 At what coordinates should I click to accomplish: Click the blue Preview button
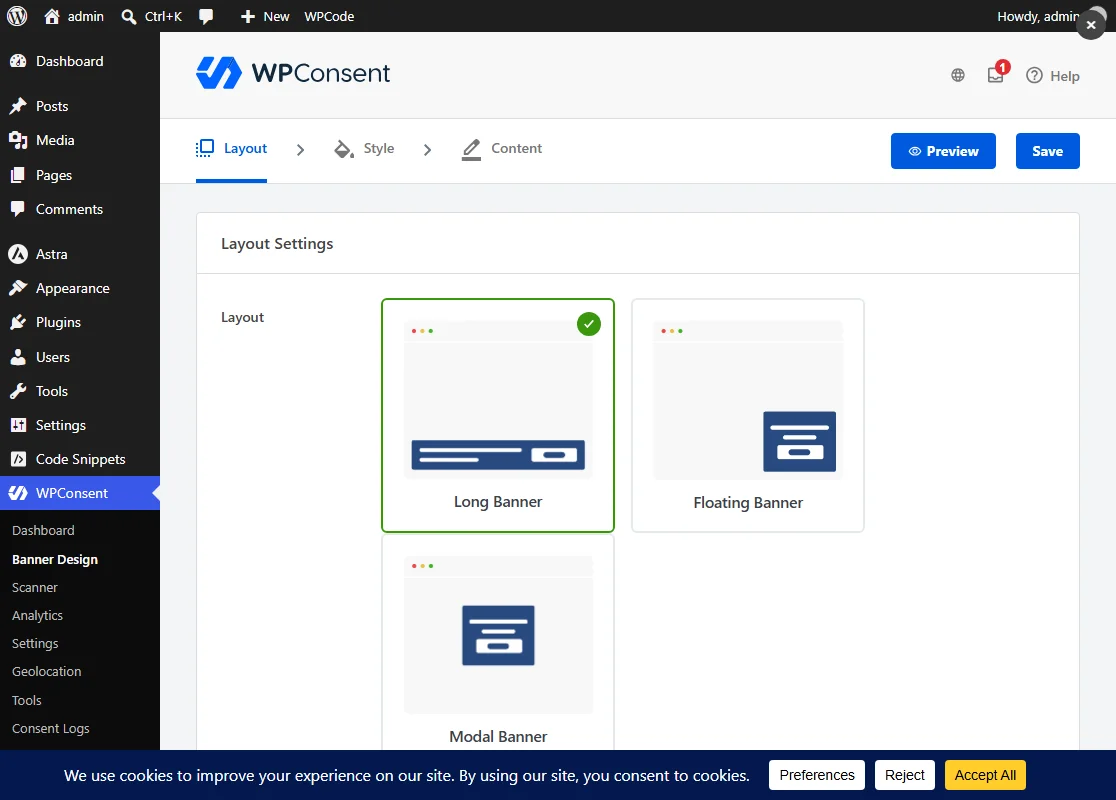(943, 151)
